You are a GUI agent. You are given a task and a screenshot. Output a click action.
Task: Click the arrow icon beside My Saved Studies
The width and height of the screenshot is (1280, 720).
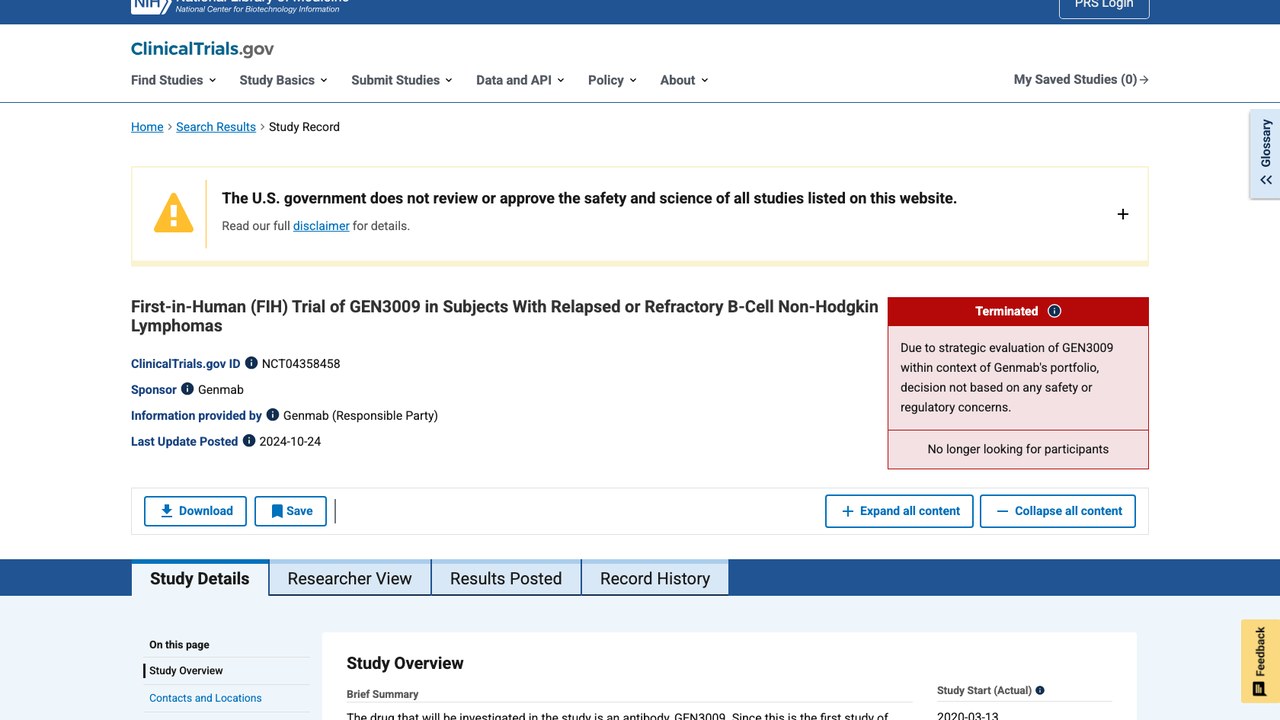[x=1144, y=80]
